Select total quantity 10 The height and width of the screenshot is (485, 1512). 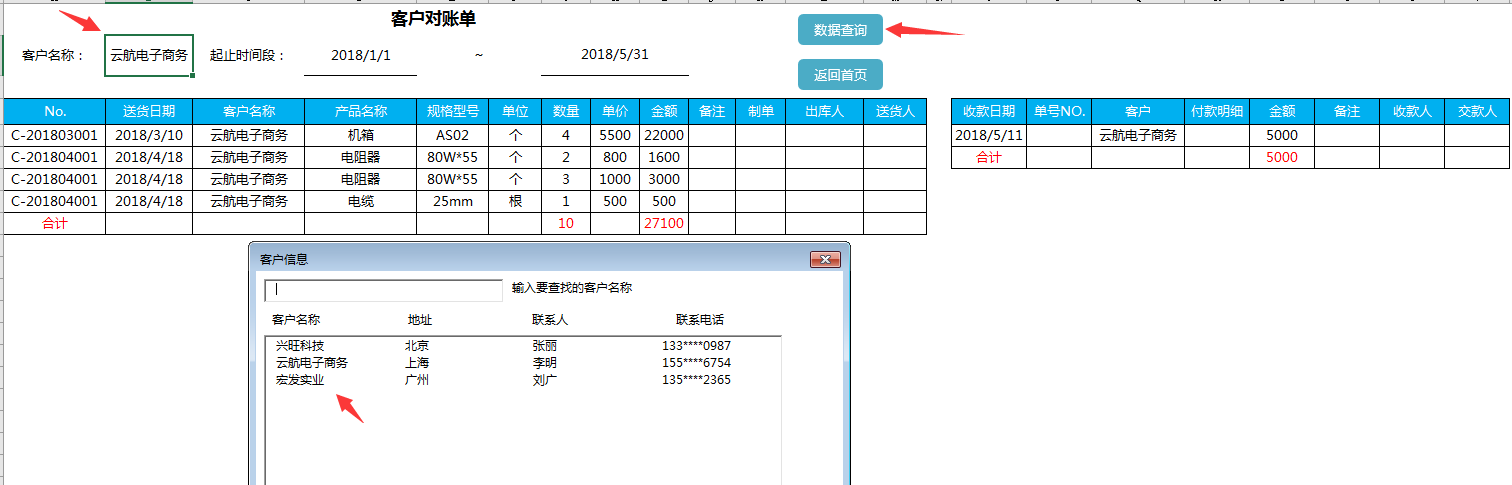566,223
